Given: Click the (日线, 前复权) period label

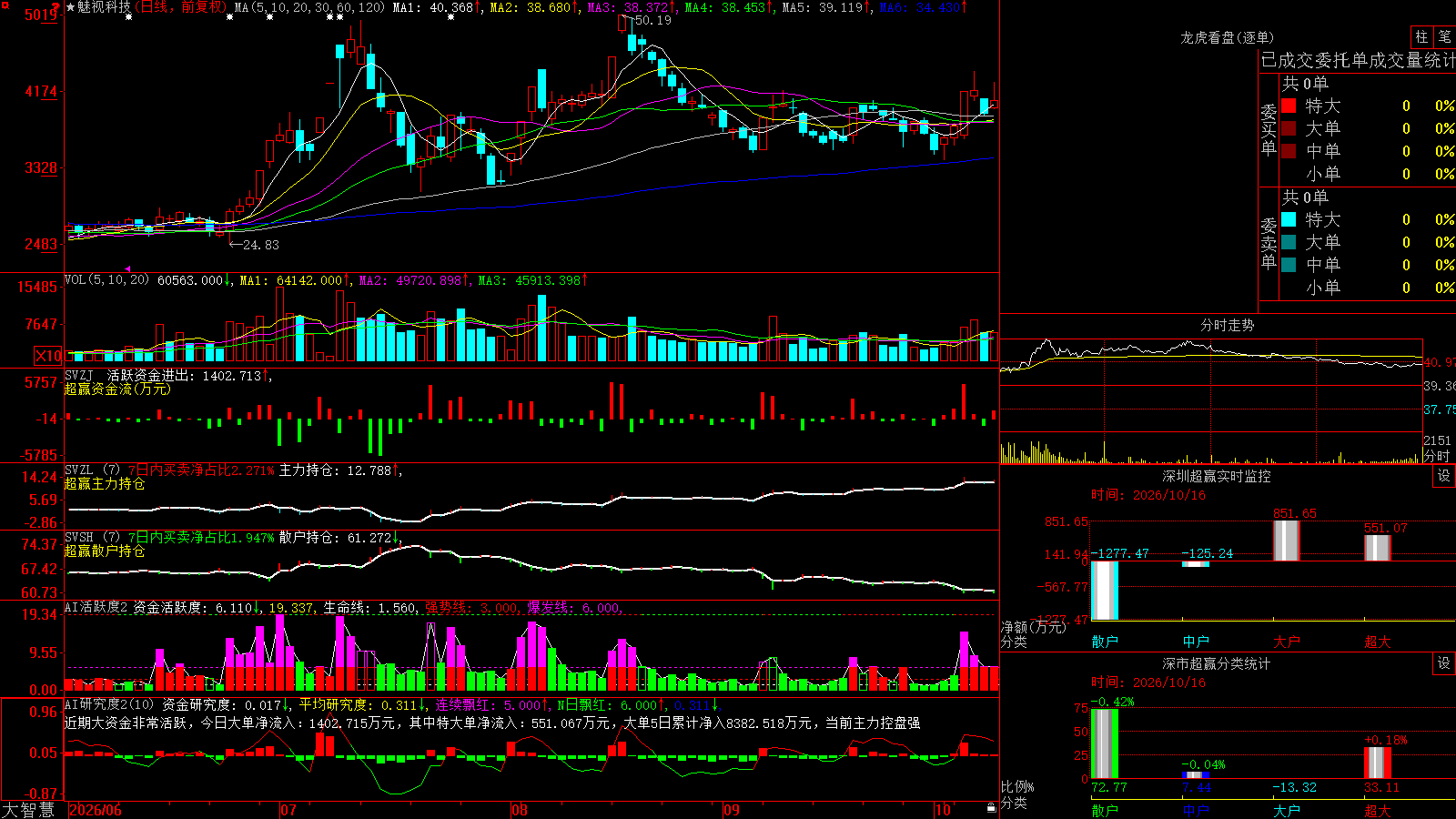Looking at the screenshot, I should click(180, 7).
